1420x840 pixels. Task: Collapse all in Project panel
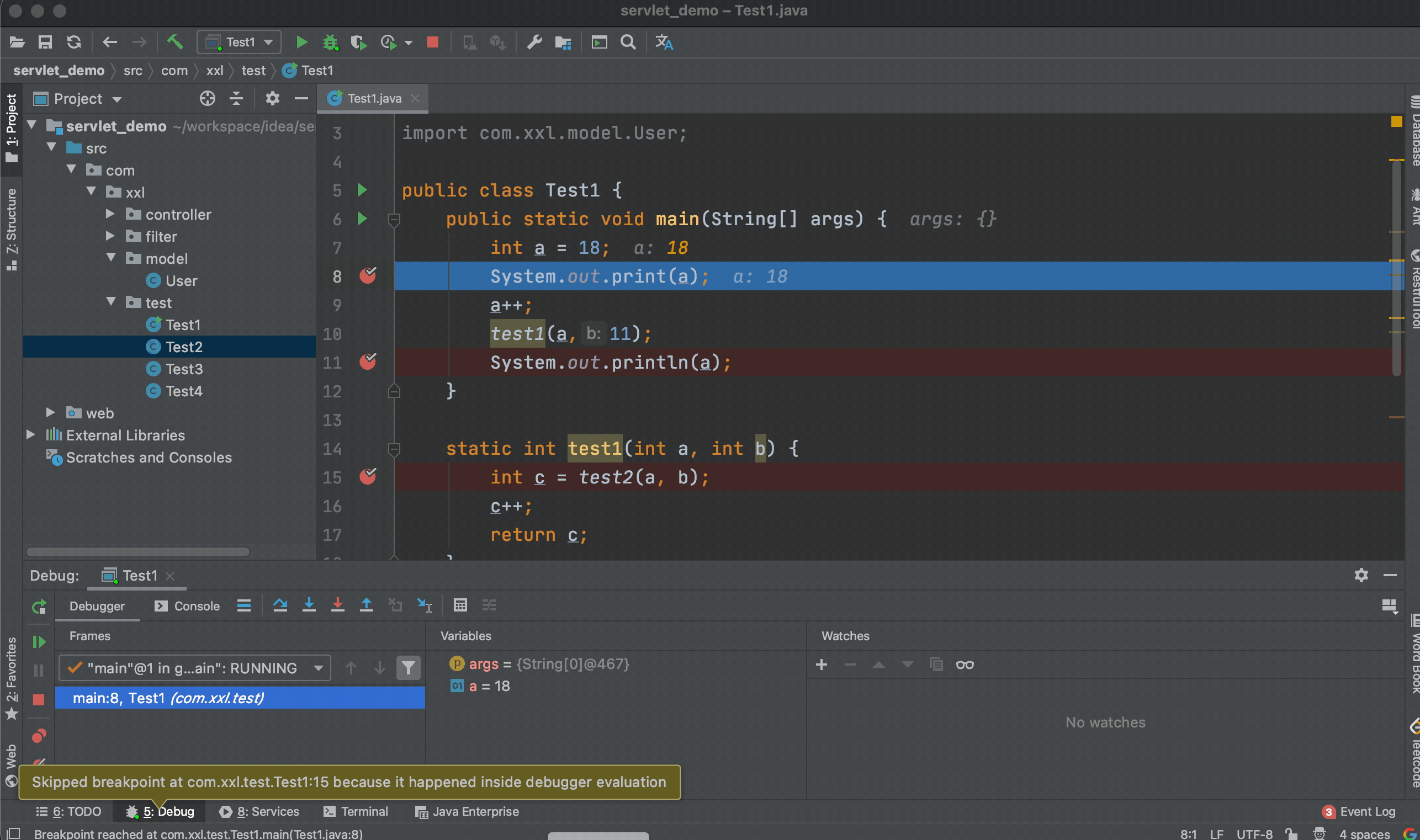(x=236, y=98)
